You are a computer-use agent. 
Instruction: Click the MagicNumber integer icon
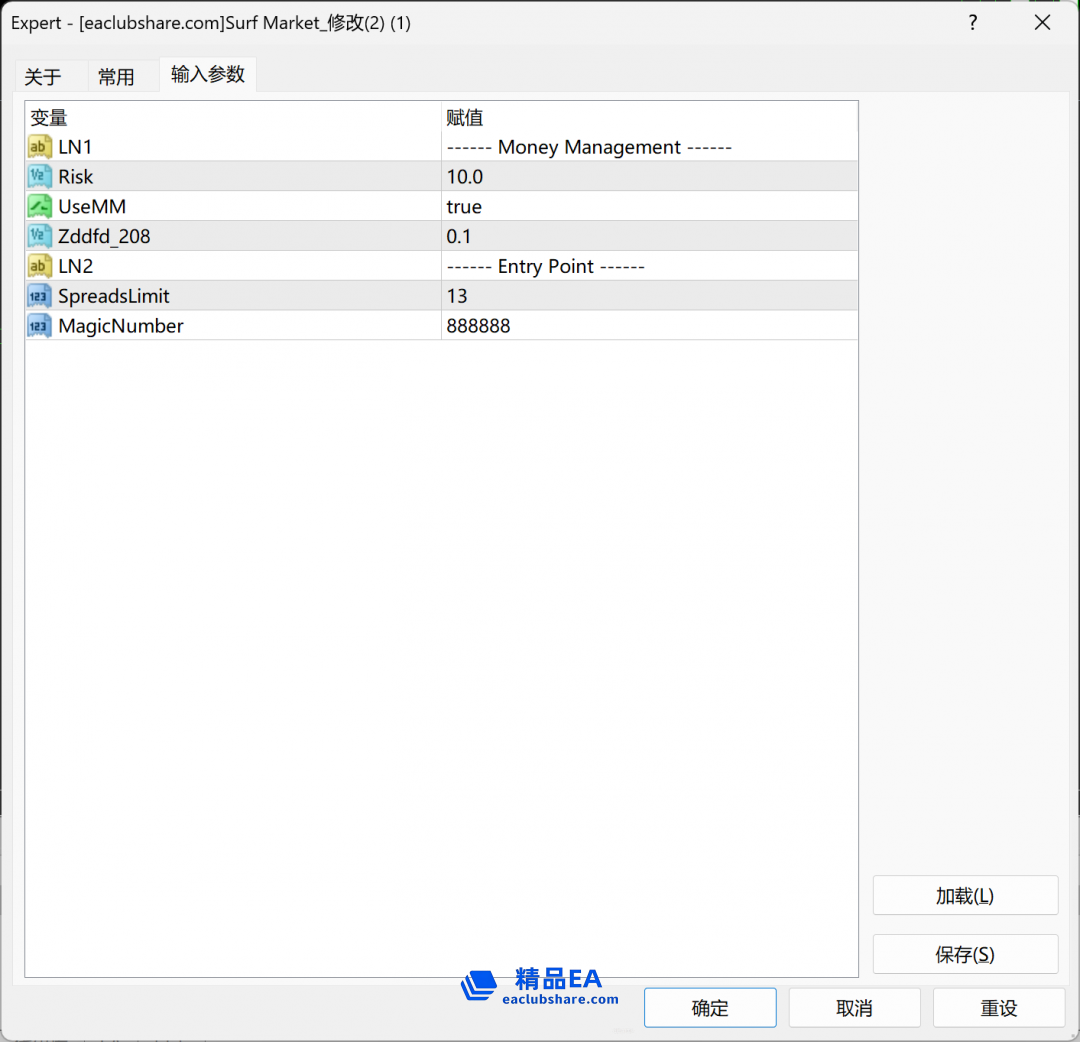[40, 326]
